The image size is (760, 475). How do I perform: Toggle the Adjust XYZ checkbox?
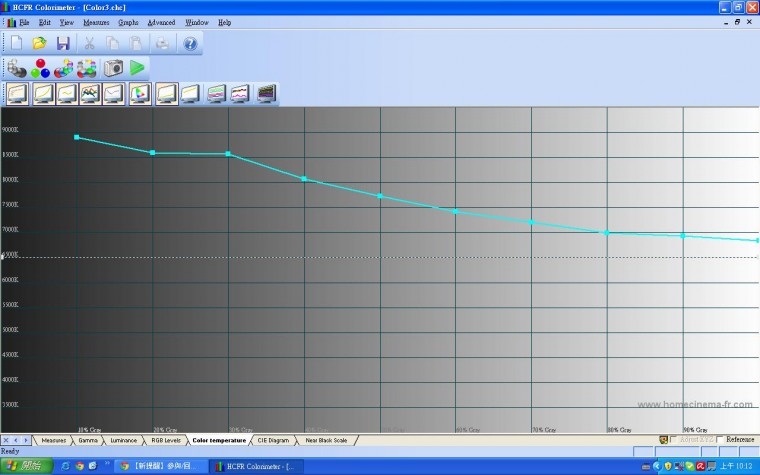tap(673, 440)
